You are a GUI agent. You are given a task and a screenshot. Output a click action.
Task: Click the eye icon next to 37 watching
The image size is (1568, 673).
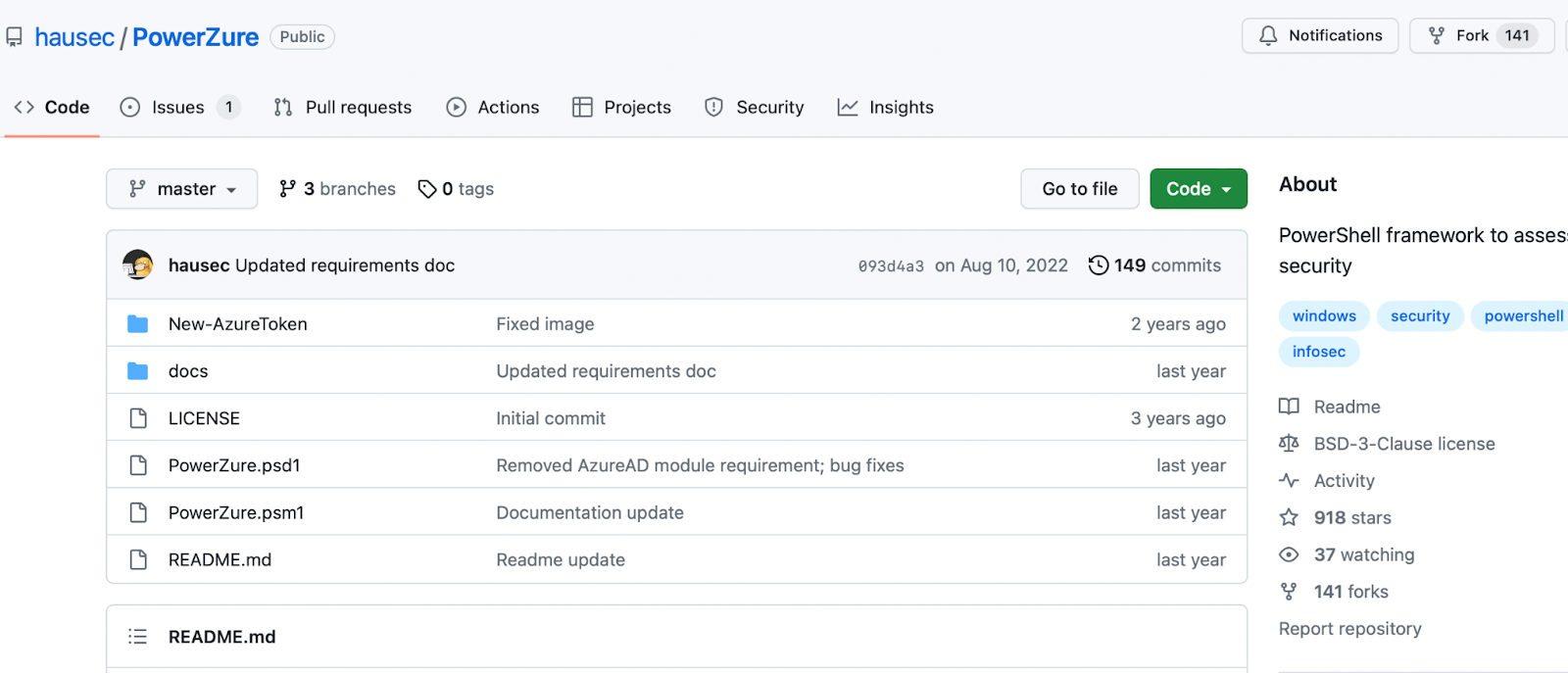[x=1289, y=554]
